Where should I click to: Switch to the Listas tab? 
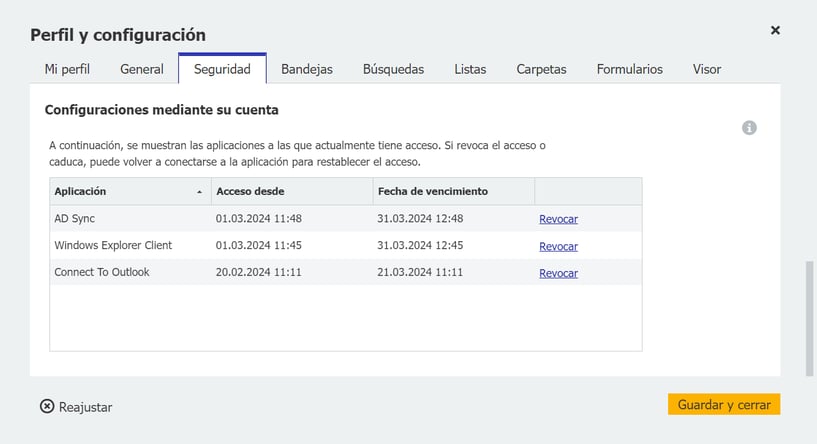click(470, 69)
